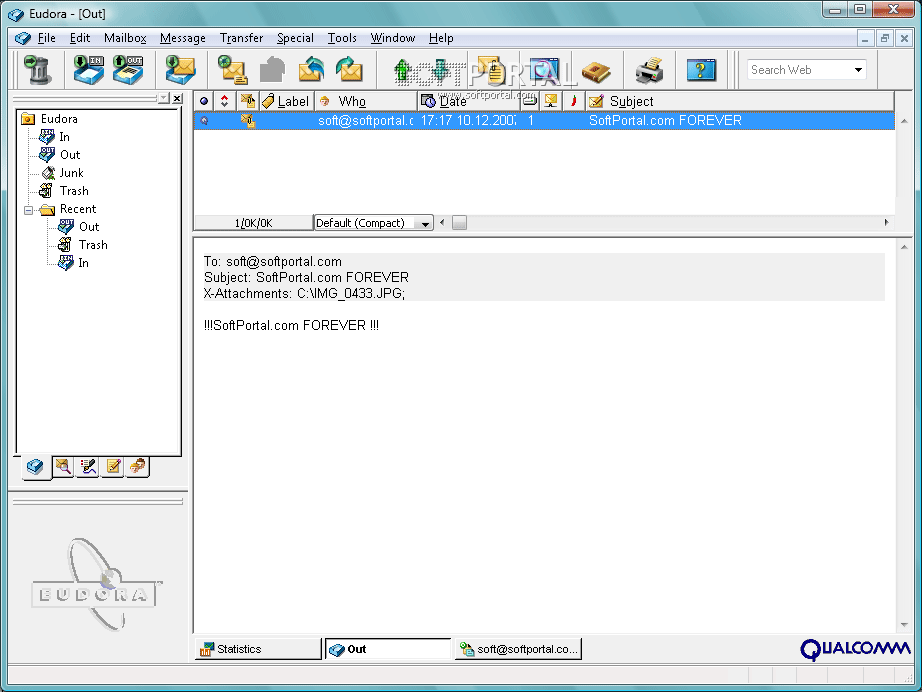Print with the printer toolbar icon
The height and width of the screenshot is (692, 922).
649,70
